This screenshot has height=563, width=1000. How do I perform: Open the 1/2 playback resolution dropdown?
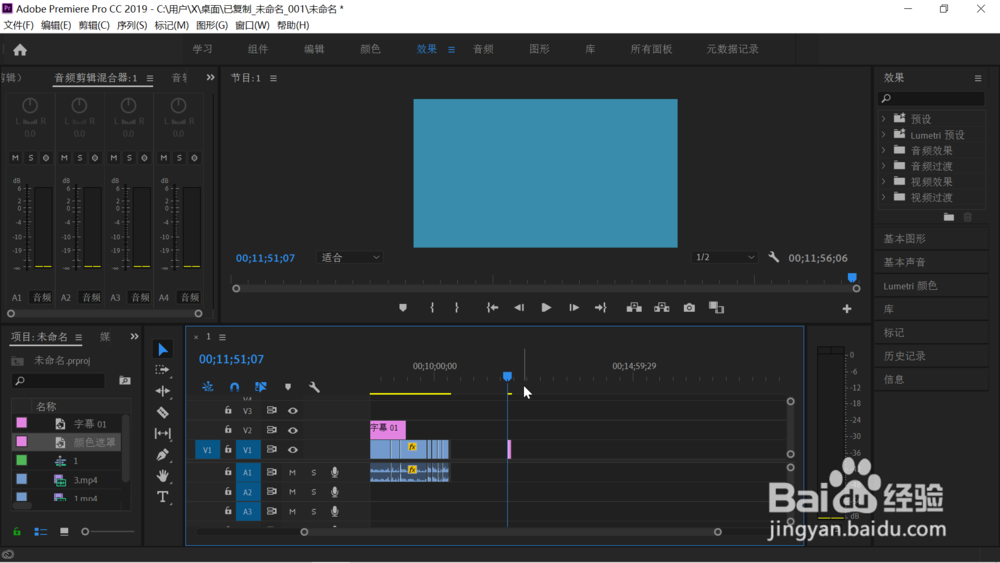[724, 258]
